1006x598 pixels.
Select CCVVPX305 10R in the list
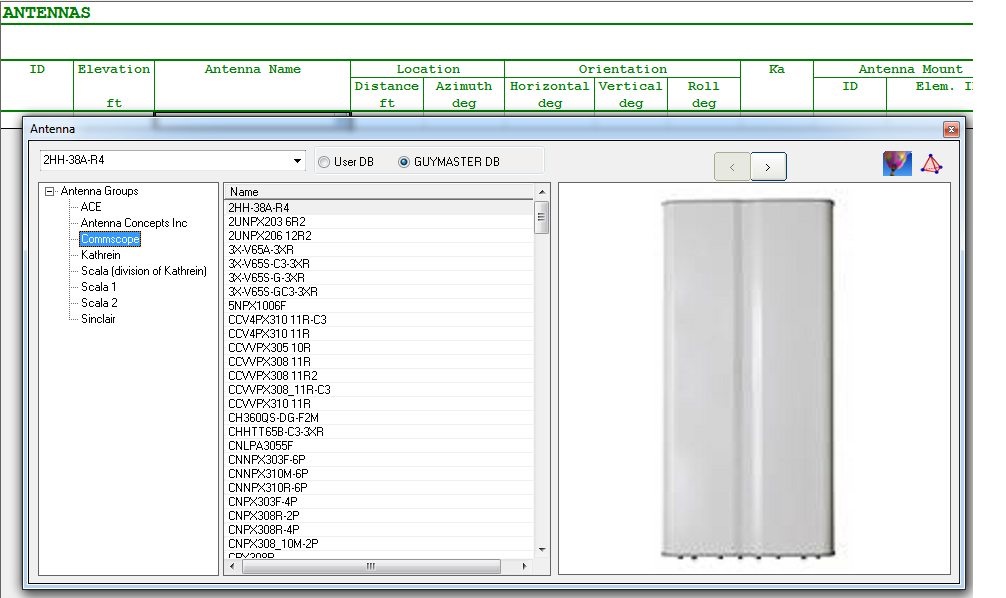[379, 348]
